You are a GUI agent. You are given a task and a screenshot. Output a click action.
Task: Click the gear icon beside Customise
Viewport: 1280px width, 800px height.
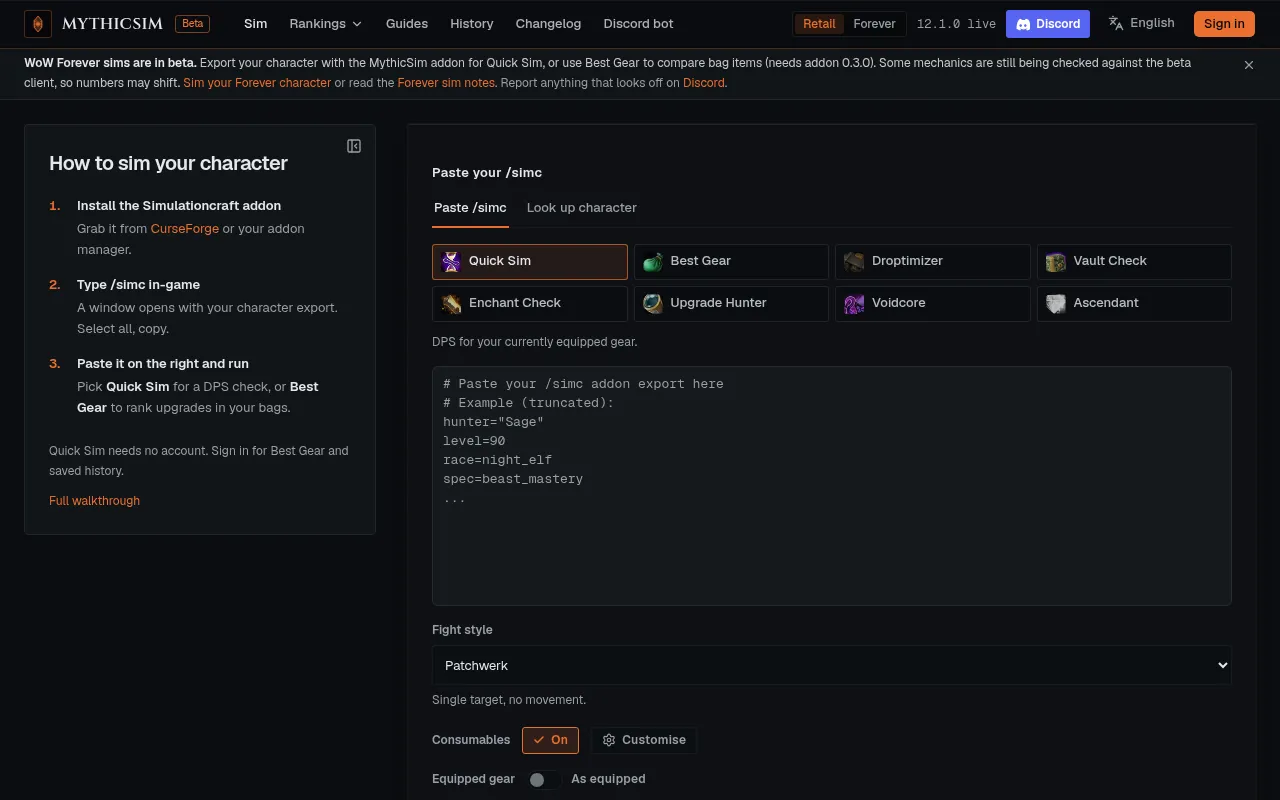[609, 740]
